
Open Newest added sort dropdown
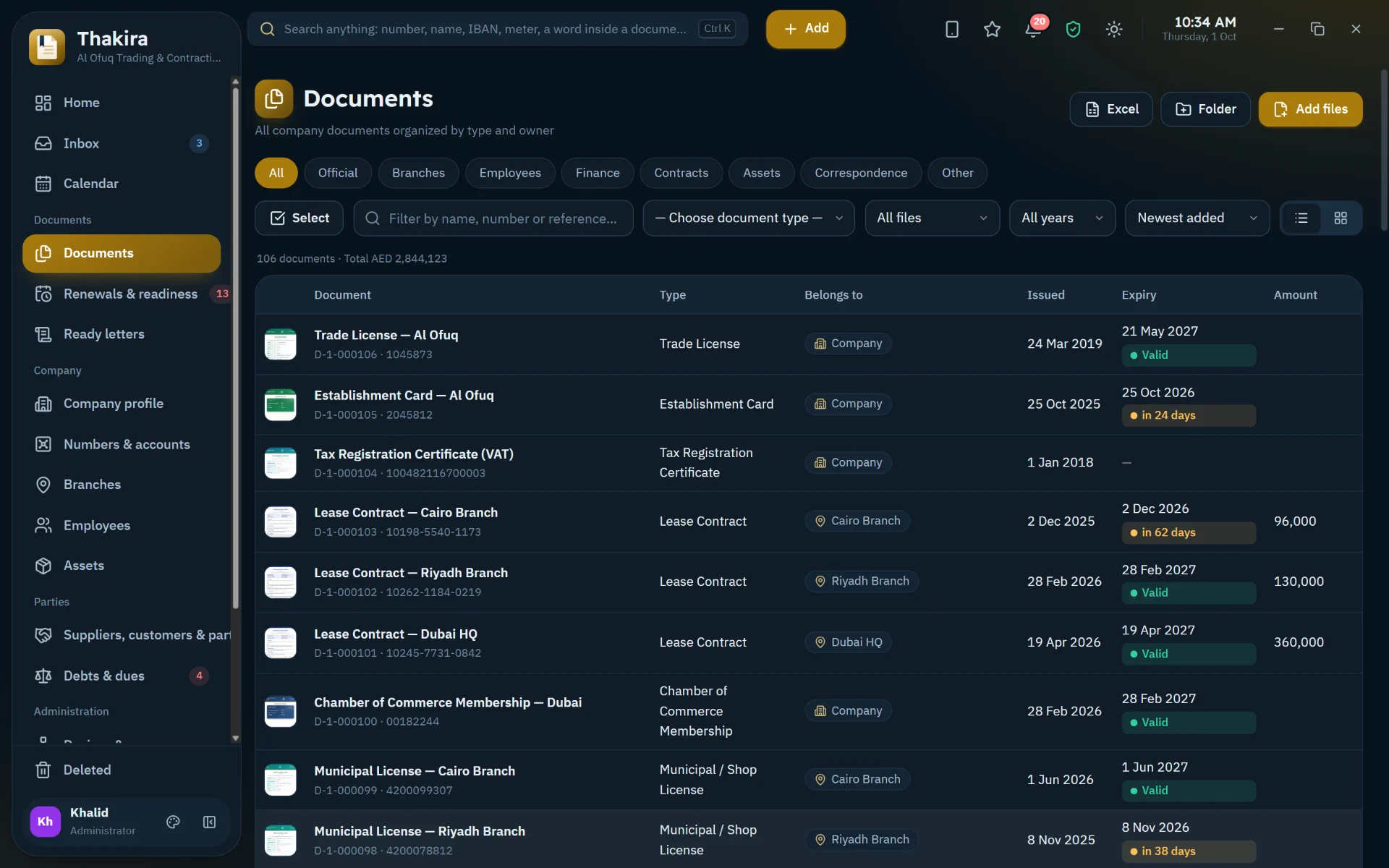1197,218
